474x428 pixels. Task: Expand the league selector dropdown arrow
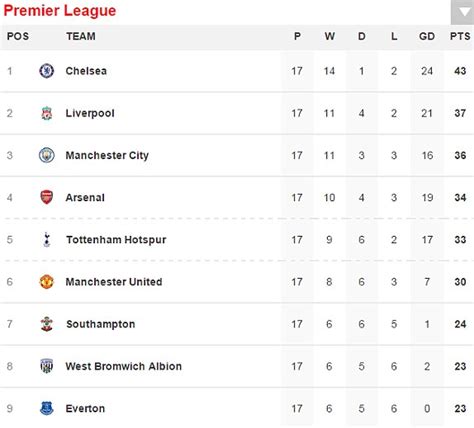tap(463, 12)
